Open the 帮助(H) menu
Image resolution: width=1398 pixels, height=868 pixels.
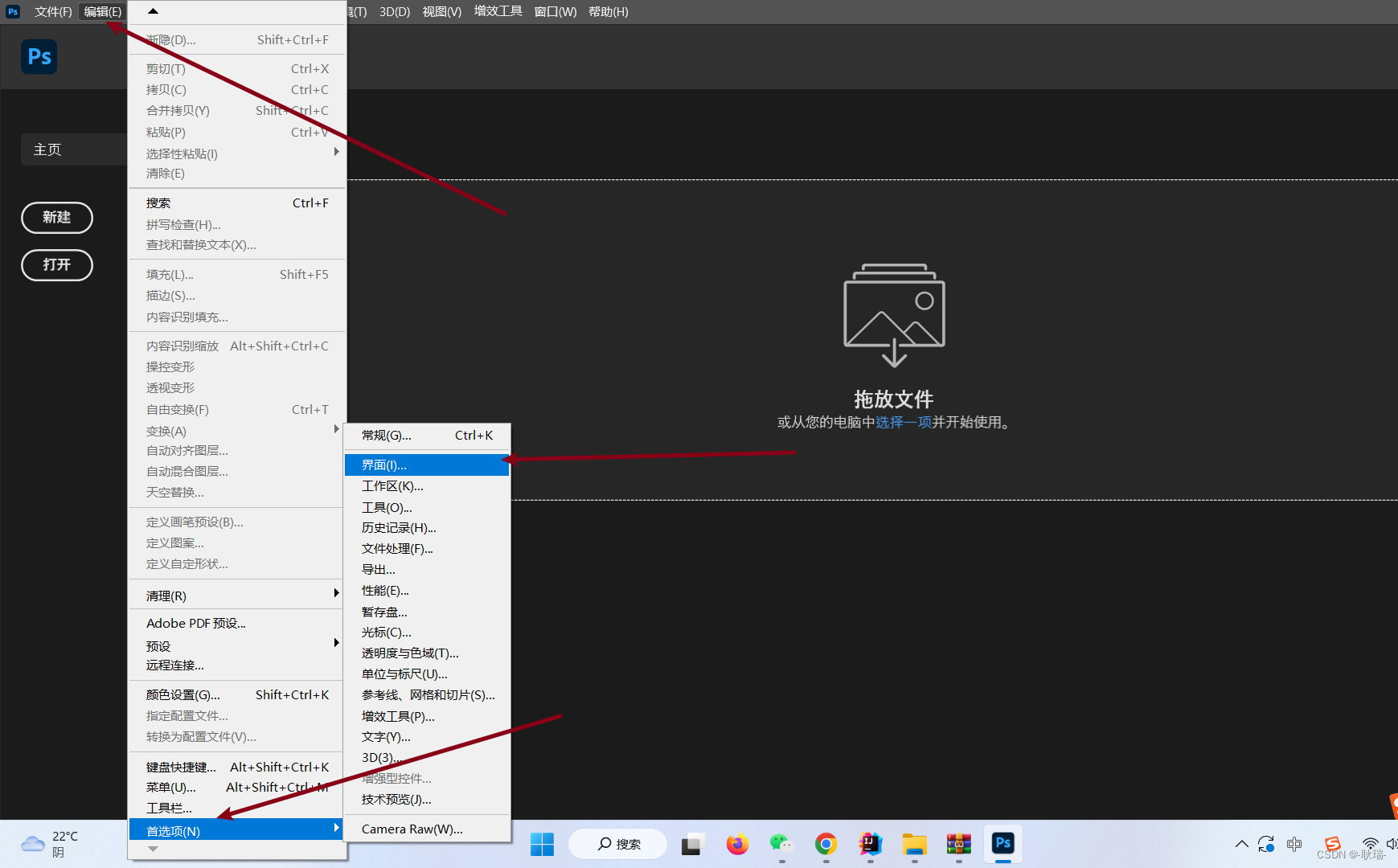click(609, 11)
